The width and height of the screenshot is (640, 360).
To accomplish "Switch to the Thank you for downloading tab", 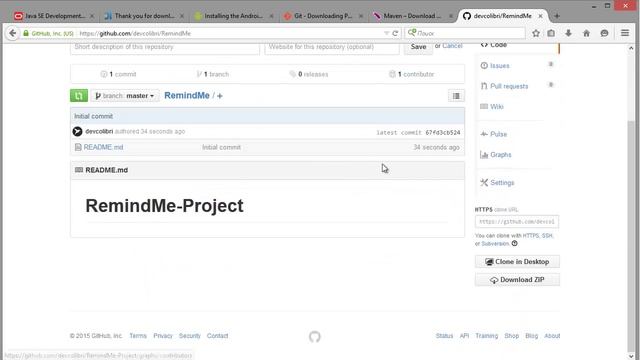I will [143, 16].
